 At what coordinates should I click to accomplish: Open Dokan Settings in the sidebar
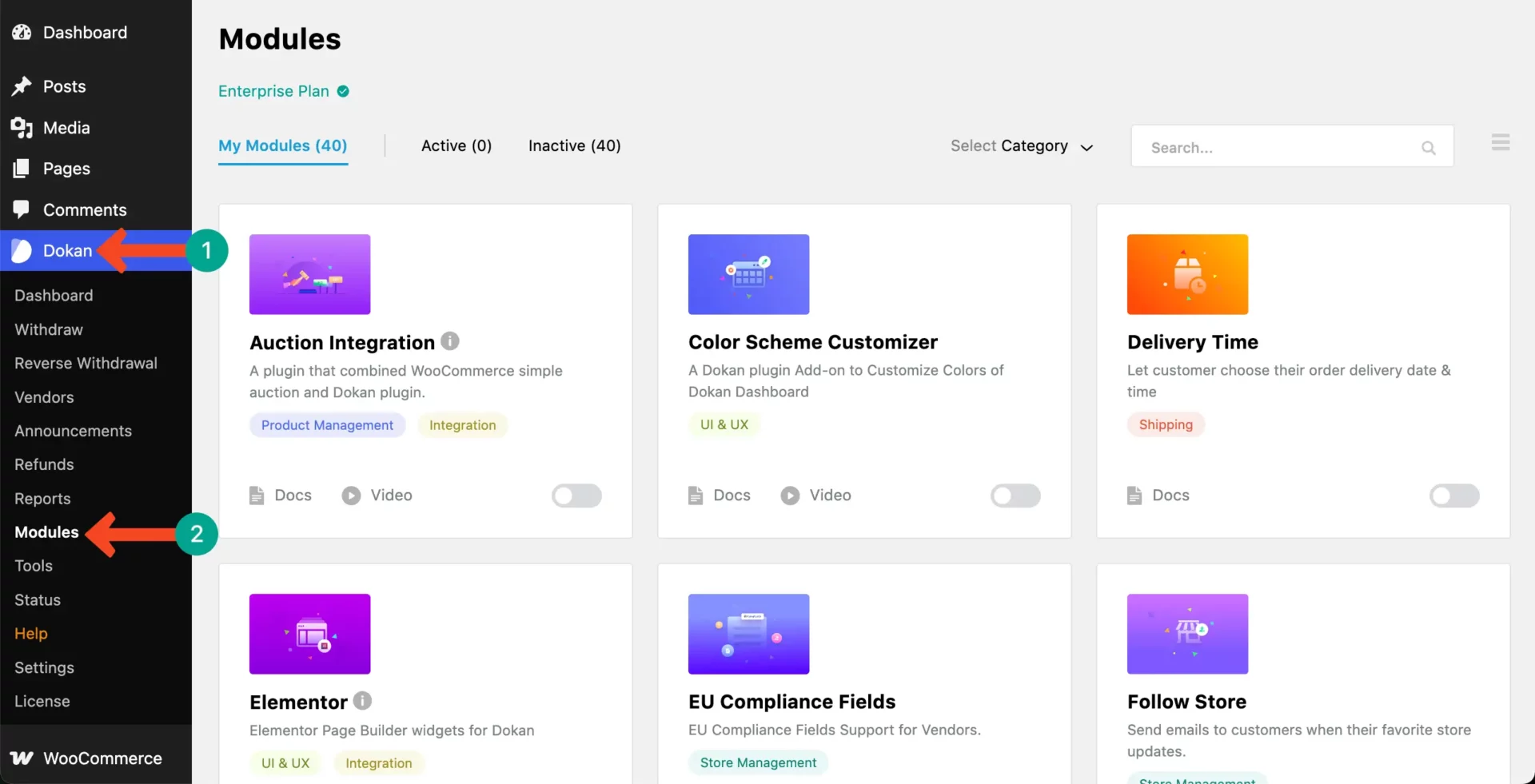point(44,667)
